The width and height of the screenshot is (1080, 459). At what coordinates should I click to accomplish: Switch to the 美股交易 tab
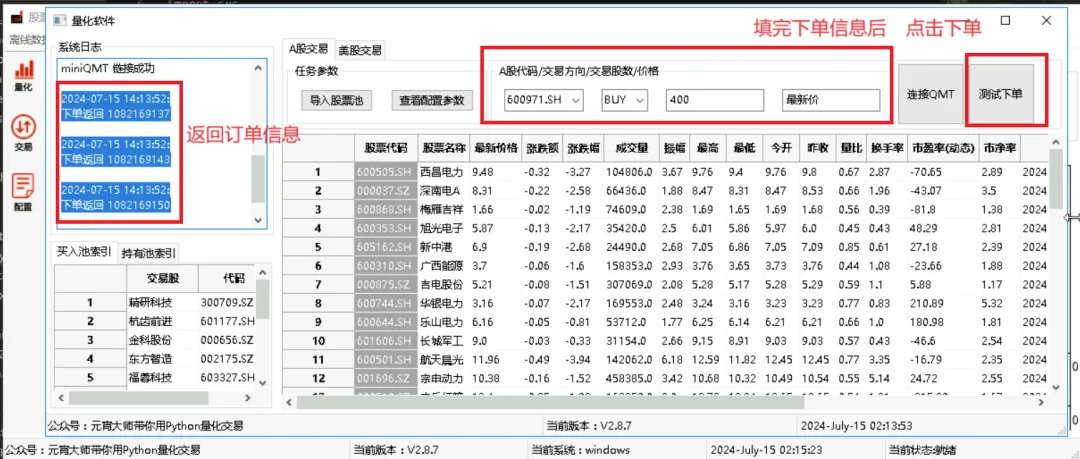(x=360, y=50)
